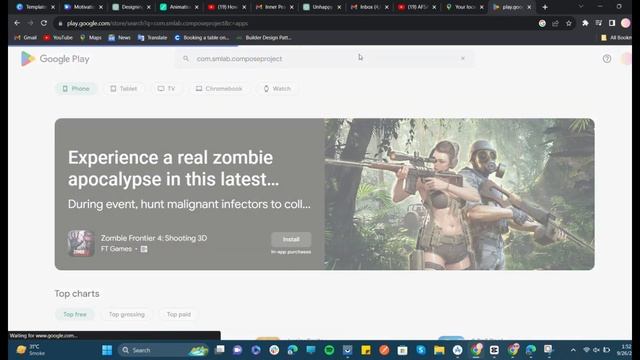Screen dimensions: 640x360
Task: Switch to the Designer browser tab
Action: 131,7
